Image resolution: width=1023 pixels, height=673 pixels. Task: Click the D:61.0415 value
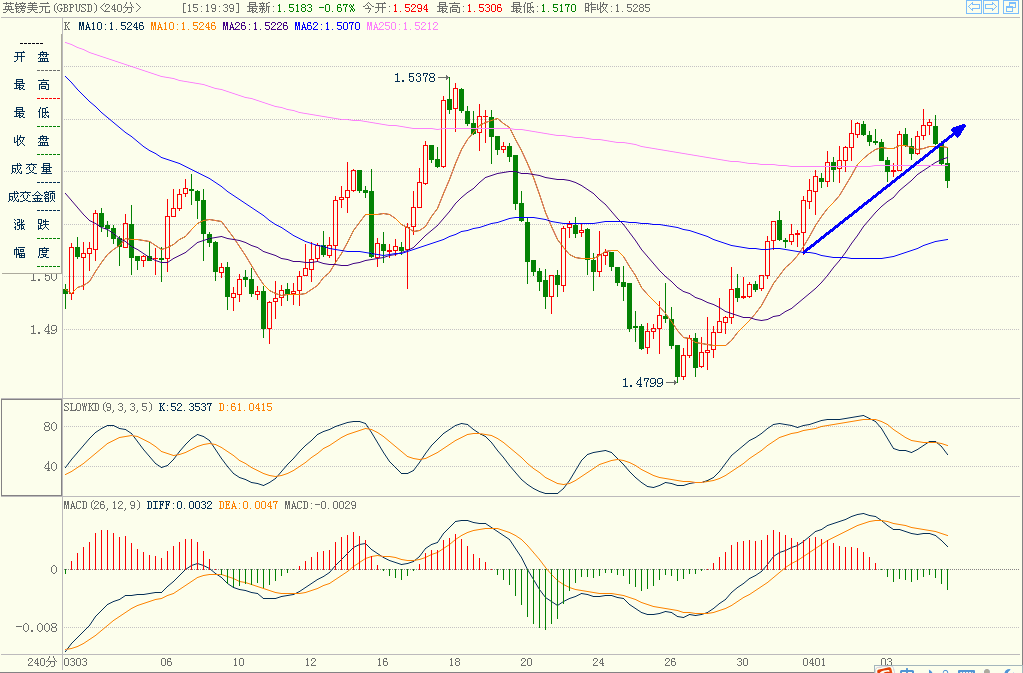pyautogui.click(x=245, y=407)
